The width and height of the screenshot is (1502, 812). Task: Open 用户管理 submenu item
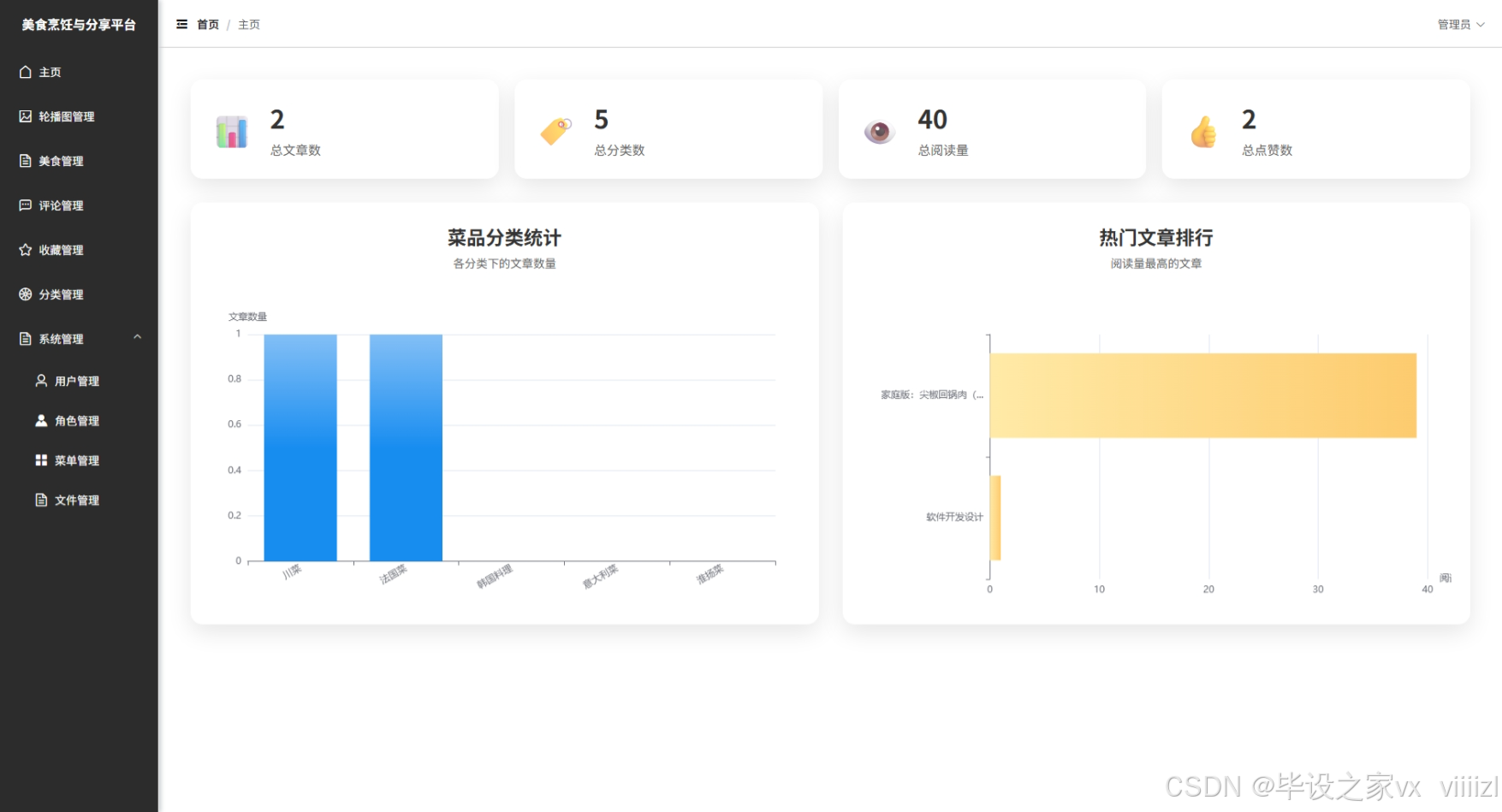pyautogui.click(x=79, y=381)
